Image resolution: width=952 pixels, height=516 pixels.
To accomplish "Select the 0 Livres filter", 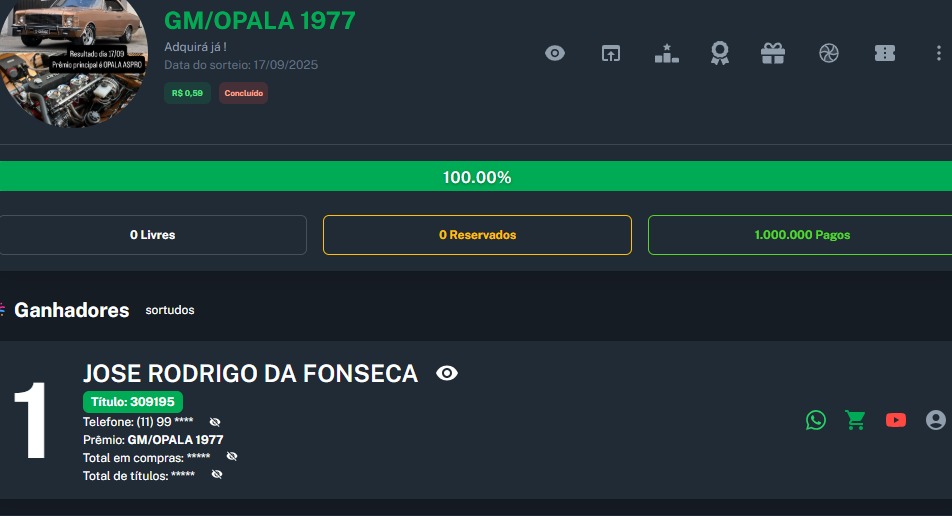I will click(x=153, y=235).
